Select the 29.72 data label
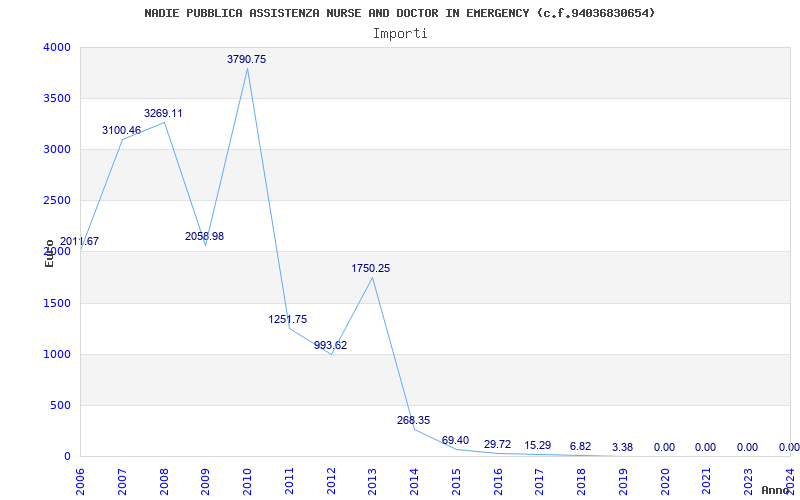 (497, 444)
